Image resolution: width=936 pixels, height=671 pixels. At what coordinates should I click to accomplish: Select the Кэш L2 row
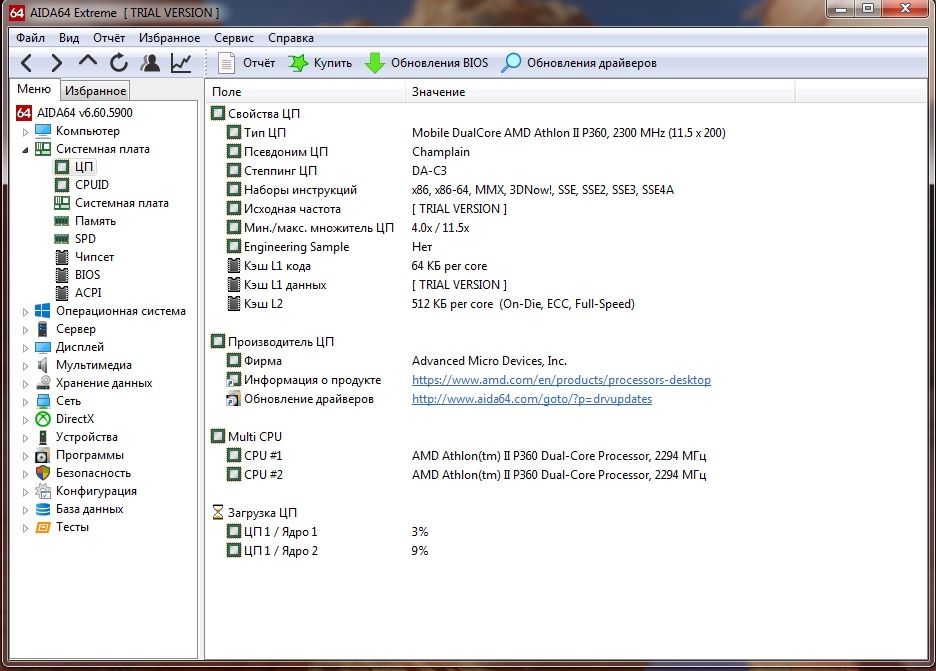click(x=430, y=304)
